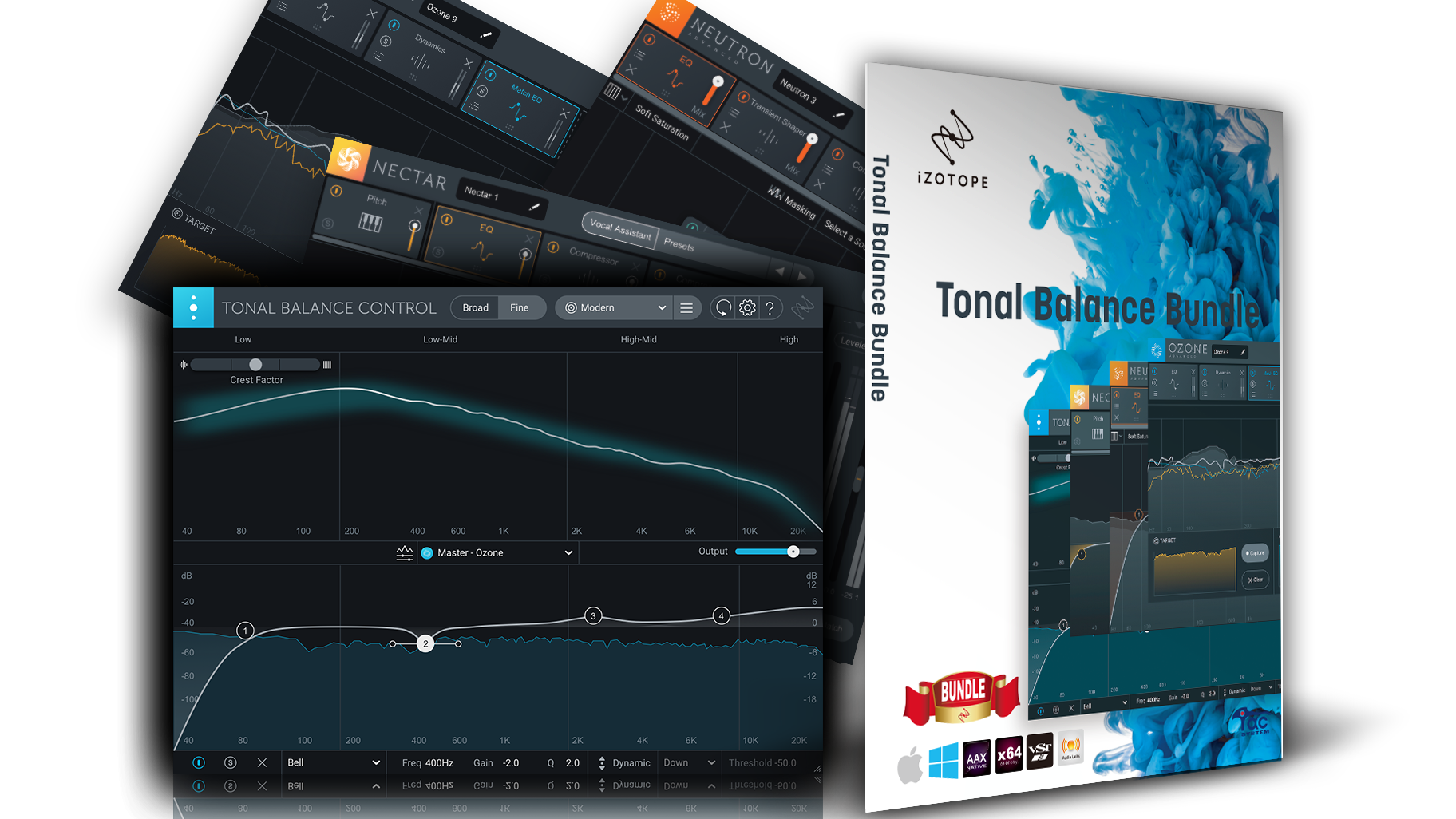The image size is (1456, 819).
Task: Open the Tonal Balance Control three-dot menu
Action: point(193,307)
